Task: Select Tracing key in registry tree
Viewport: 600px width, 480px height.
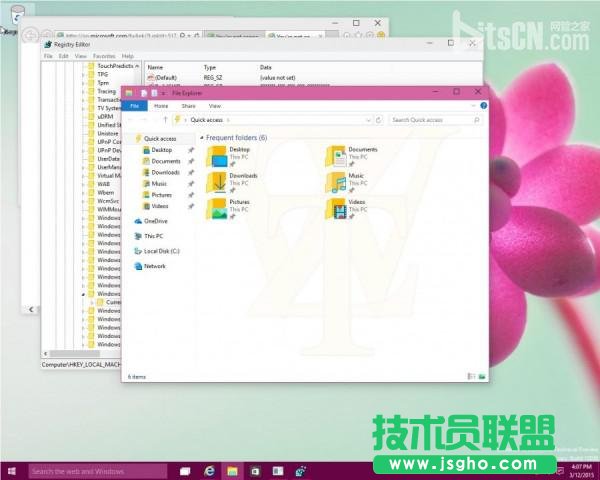Action: (106, 91)
